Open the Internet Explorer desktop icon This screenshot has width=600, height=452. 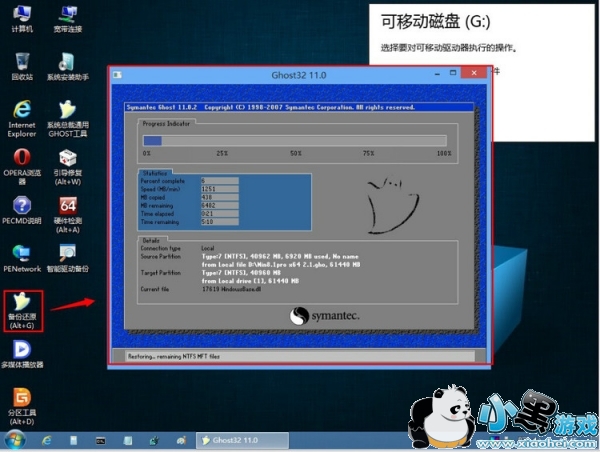pos(22,119)
